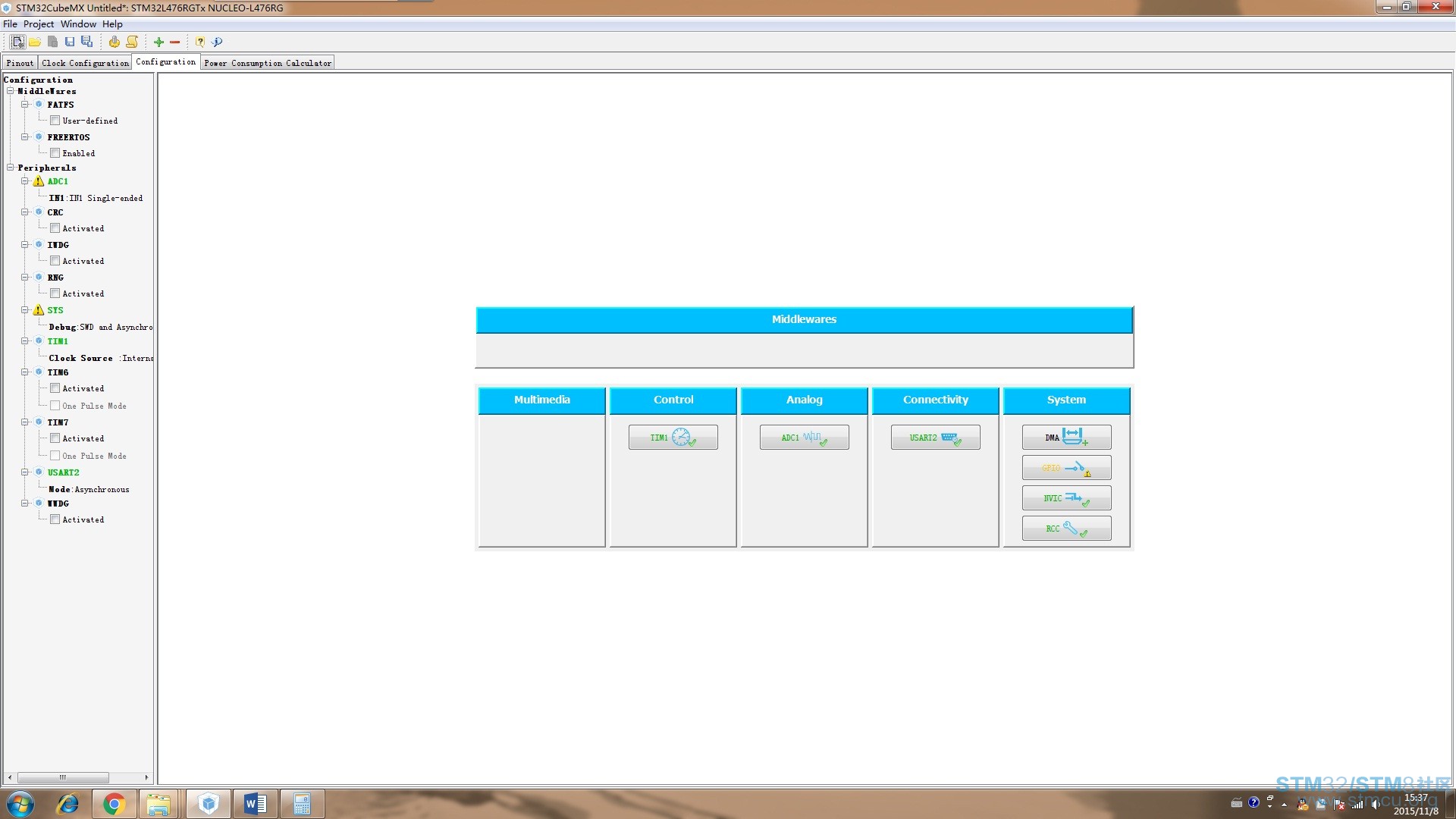Image resolution: width=1456 pixels, height=819 pixels.
Task: Collapse the MiddleWares tree node
Action: coord(11,91)
